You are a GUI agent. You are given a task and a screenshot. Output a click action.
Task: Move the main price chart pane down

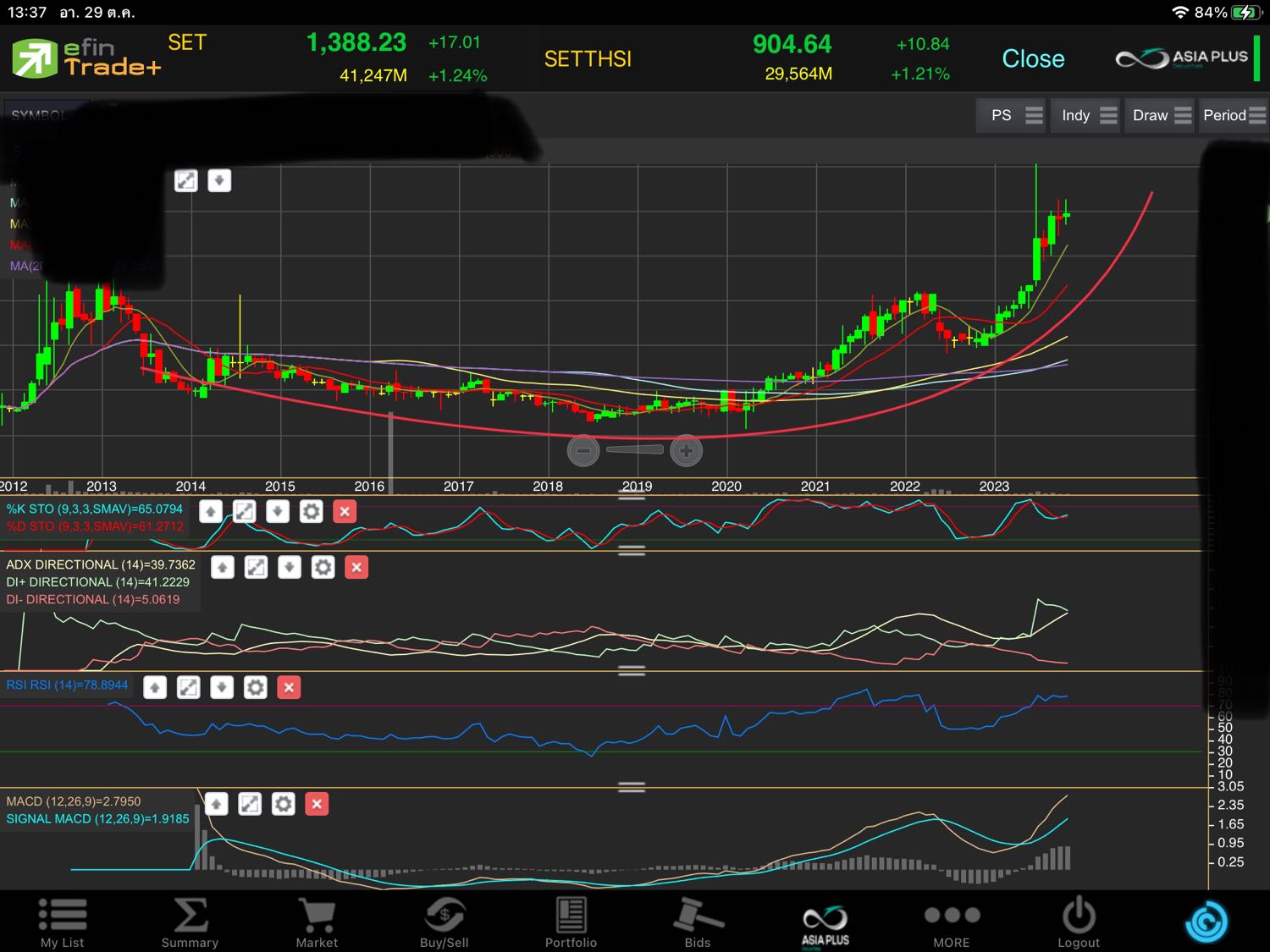tap(219, 180)
